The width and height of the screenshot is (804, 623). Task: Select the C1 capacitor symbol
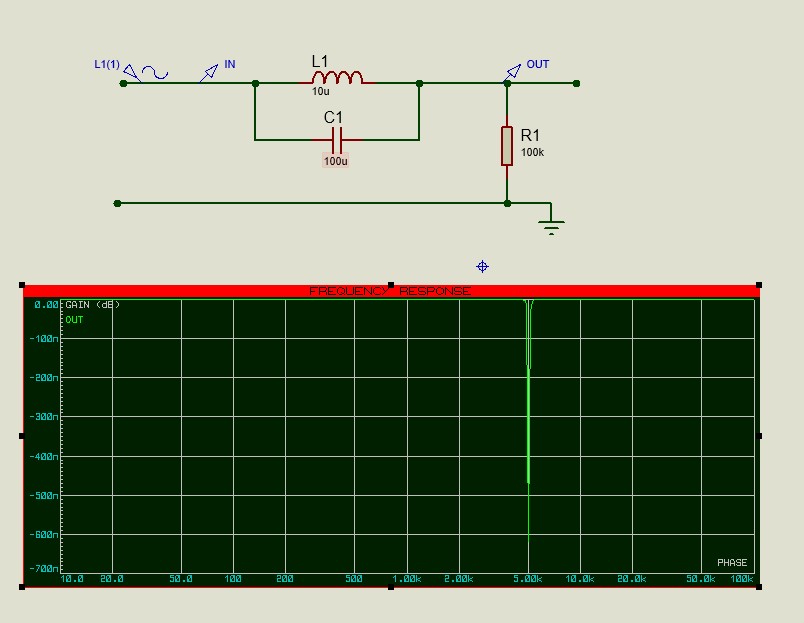pyautogui.click(x=337, y=139)
